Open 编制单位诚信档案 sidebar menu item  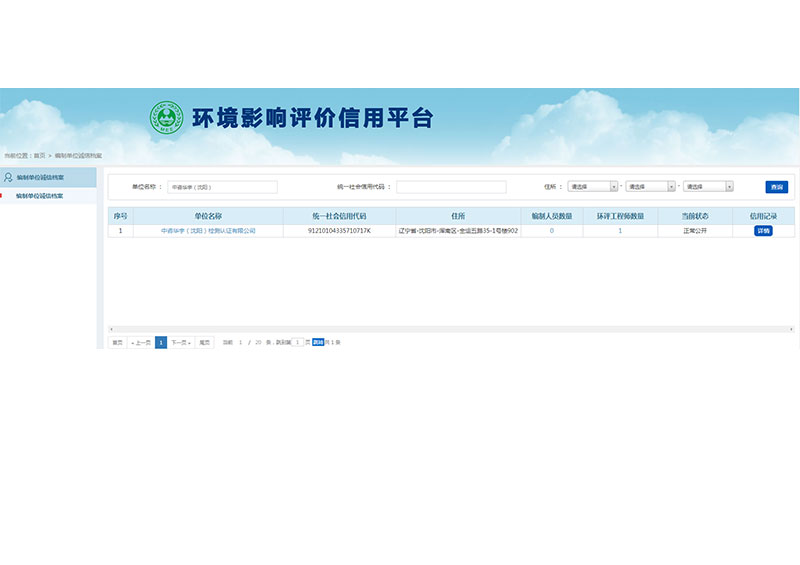click(40, 196)
